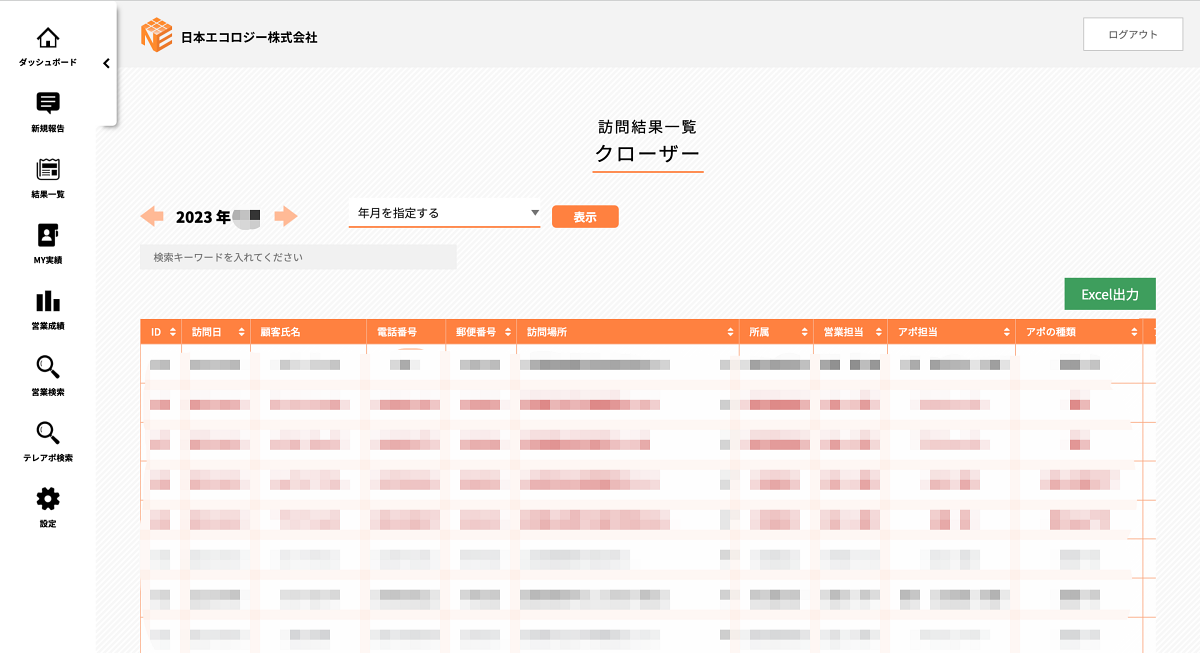Open 設定 gear icon

[x=48, y=499]
